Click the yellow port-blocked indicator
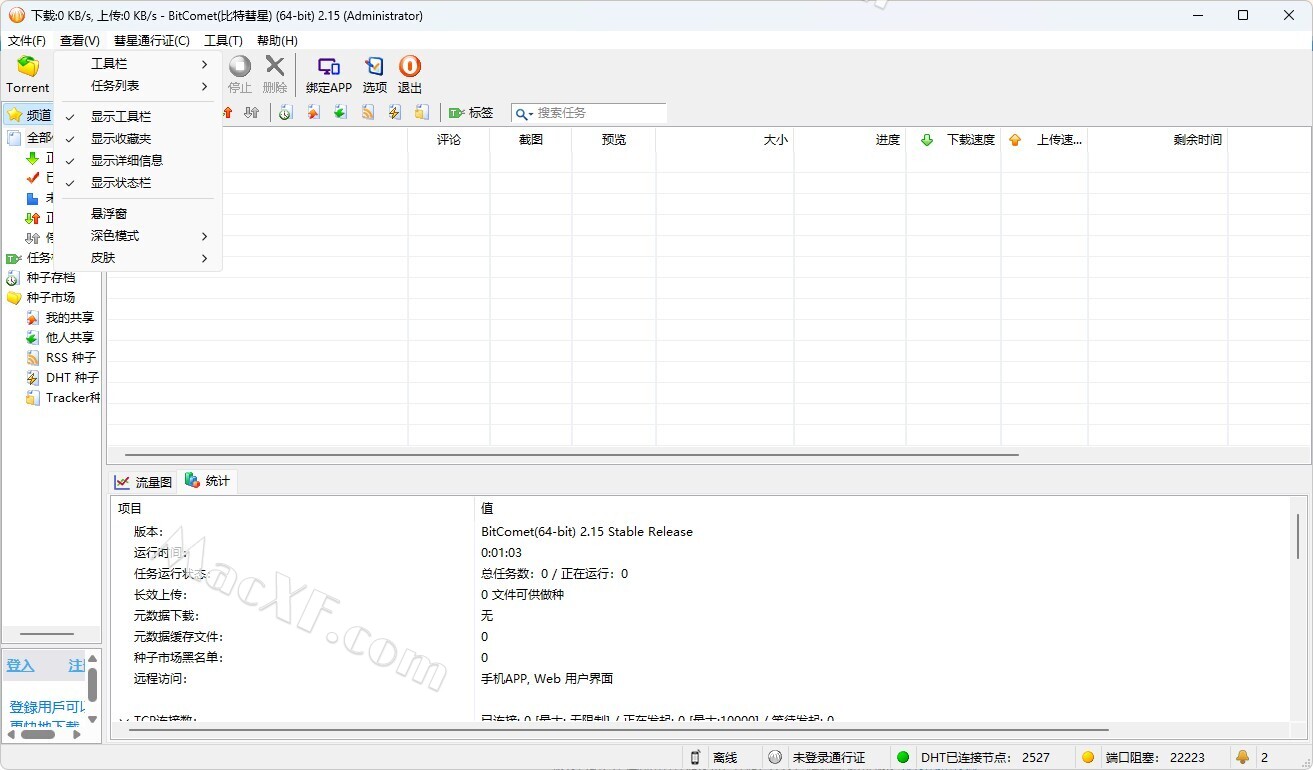The width and height of the screenshot is (1313, 770). (1088, 758)
